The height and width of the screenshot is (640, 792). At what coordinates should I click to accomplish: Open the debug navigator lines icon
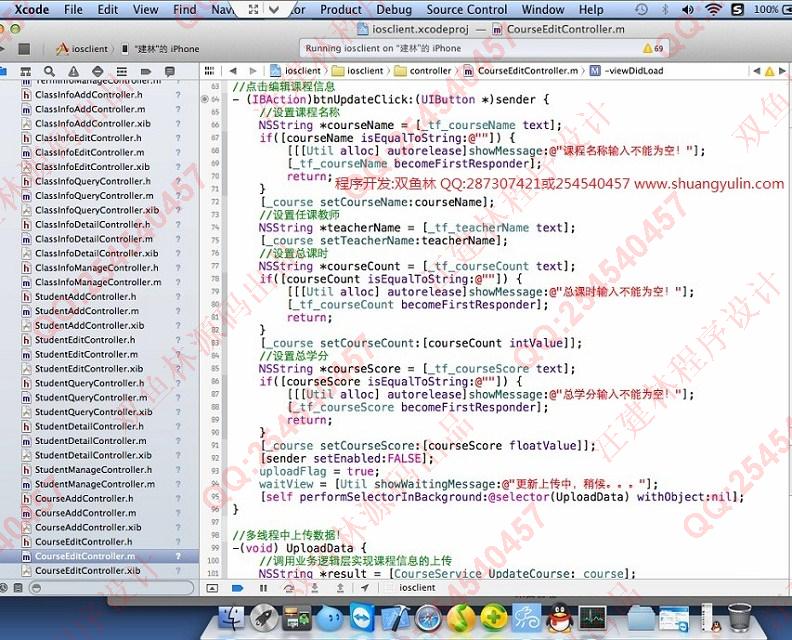(x=122, y=71)
